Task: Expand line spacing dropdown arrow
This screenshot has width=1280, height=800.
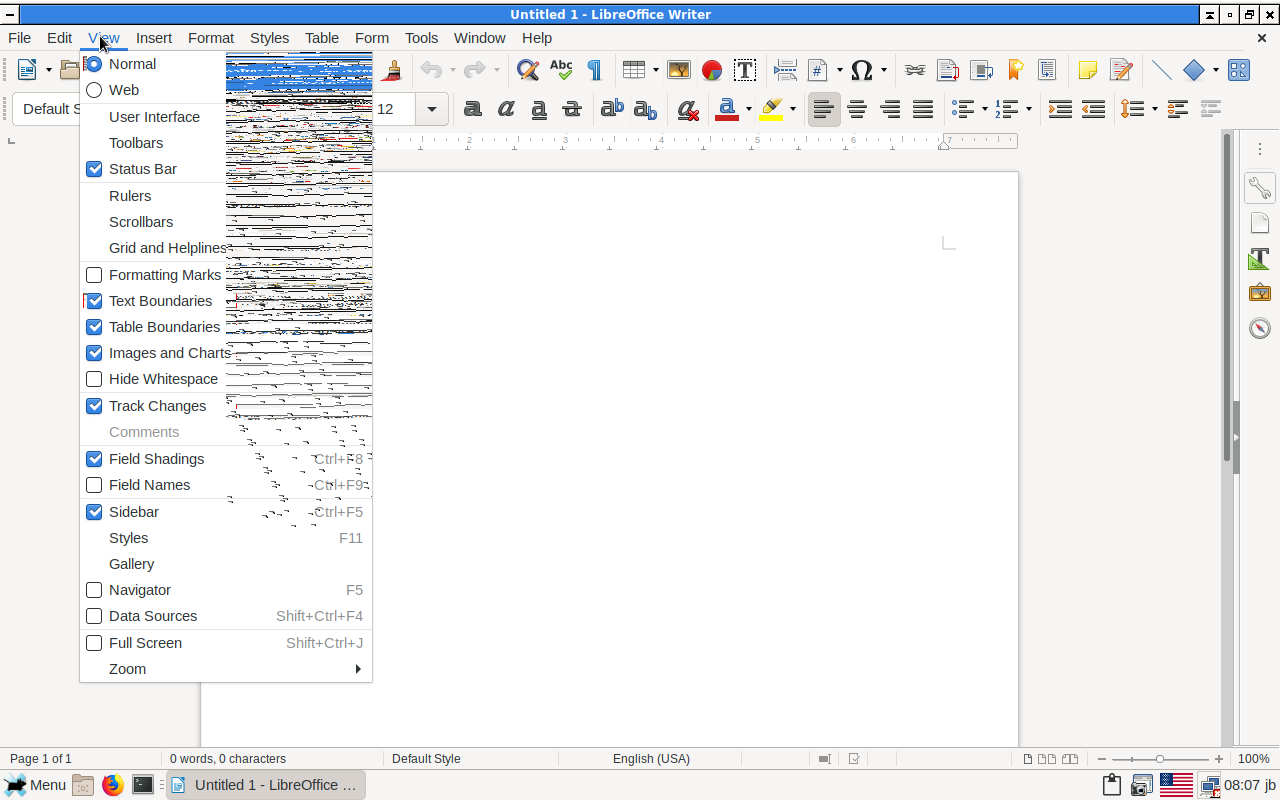Action: (x=1155, y=109)
